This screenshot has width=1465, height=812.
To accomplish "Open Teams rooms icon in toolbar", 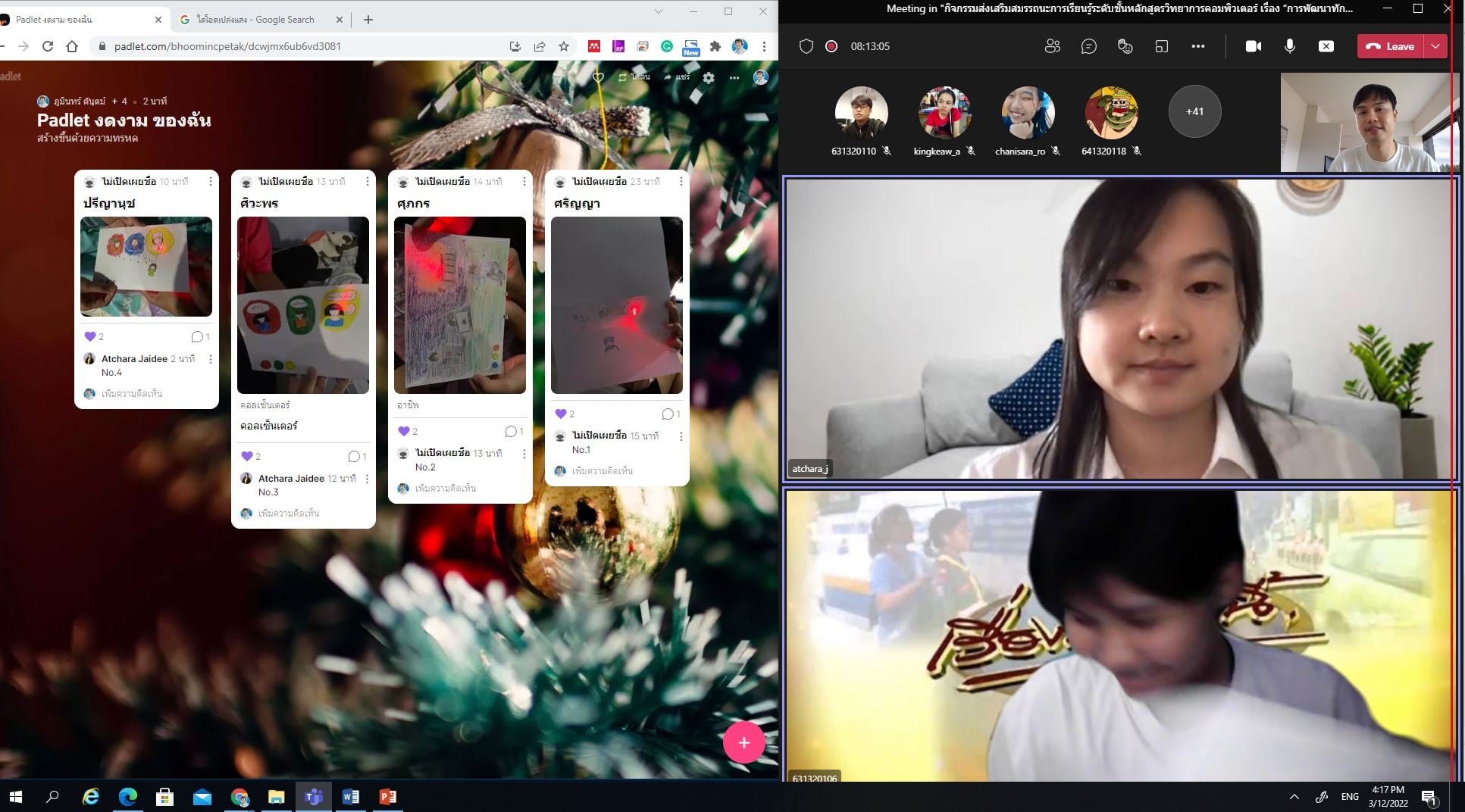I will pyautogui.click(x=1161, y=46).
